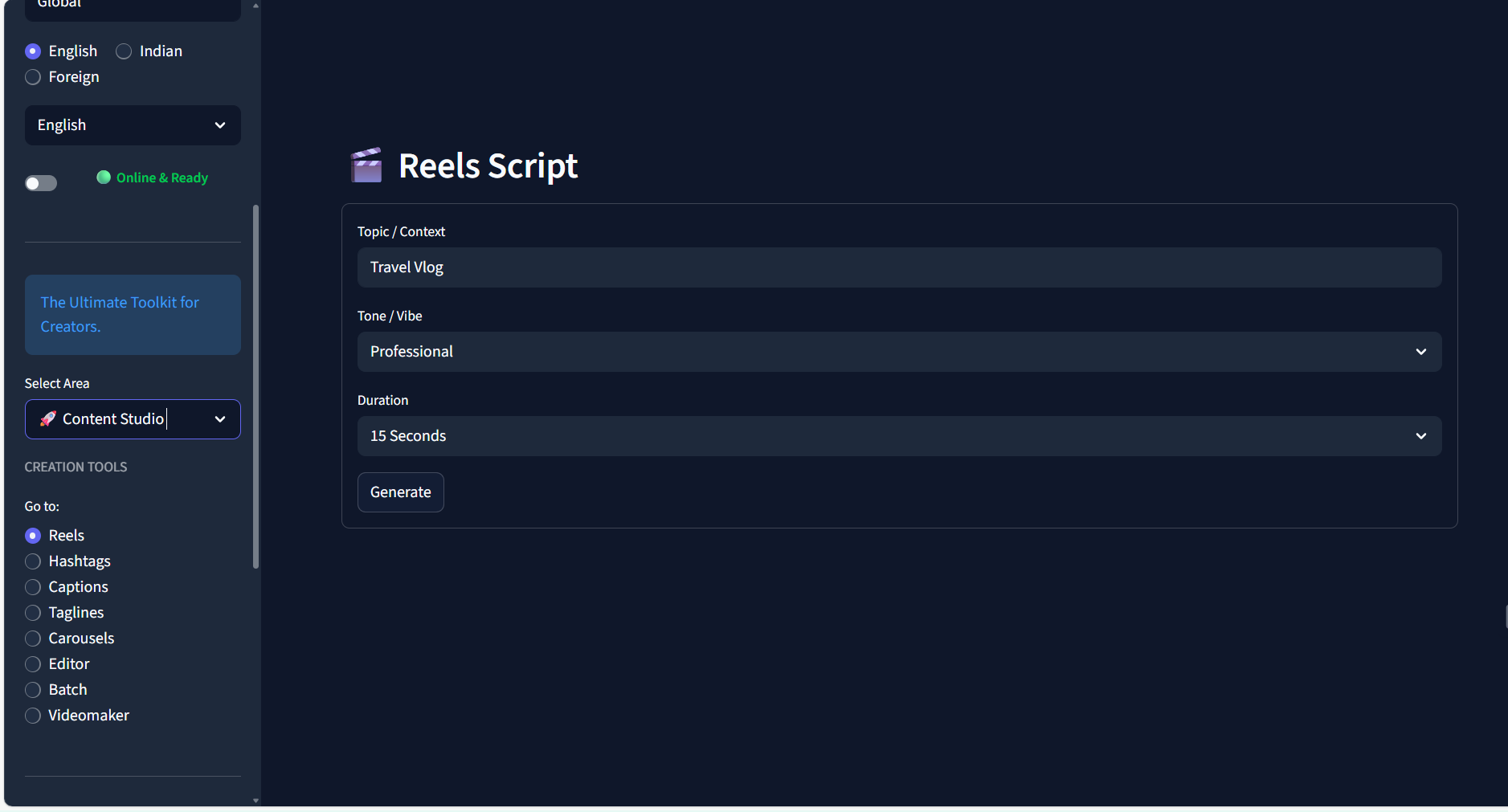Click the Generate button
Image resolution: width=1508 pixels, height=812 pixels.
click(x=400, y=492)
